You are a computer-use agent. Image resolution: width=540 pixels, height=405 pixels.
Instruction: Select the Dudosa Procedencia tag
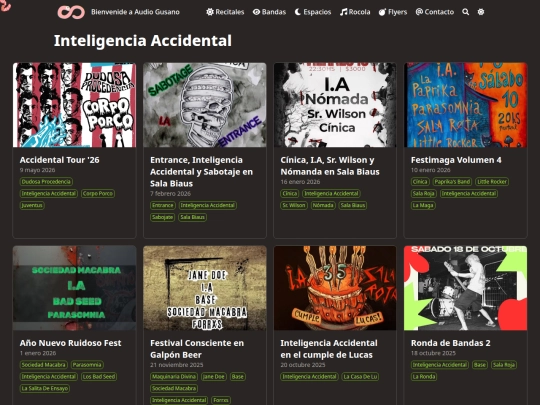(46, 182)
